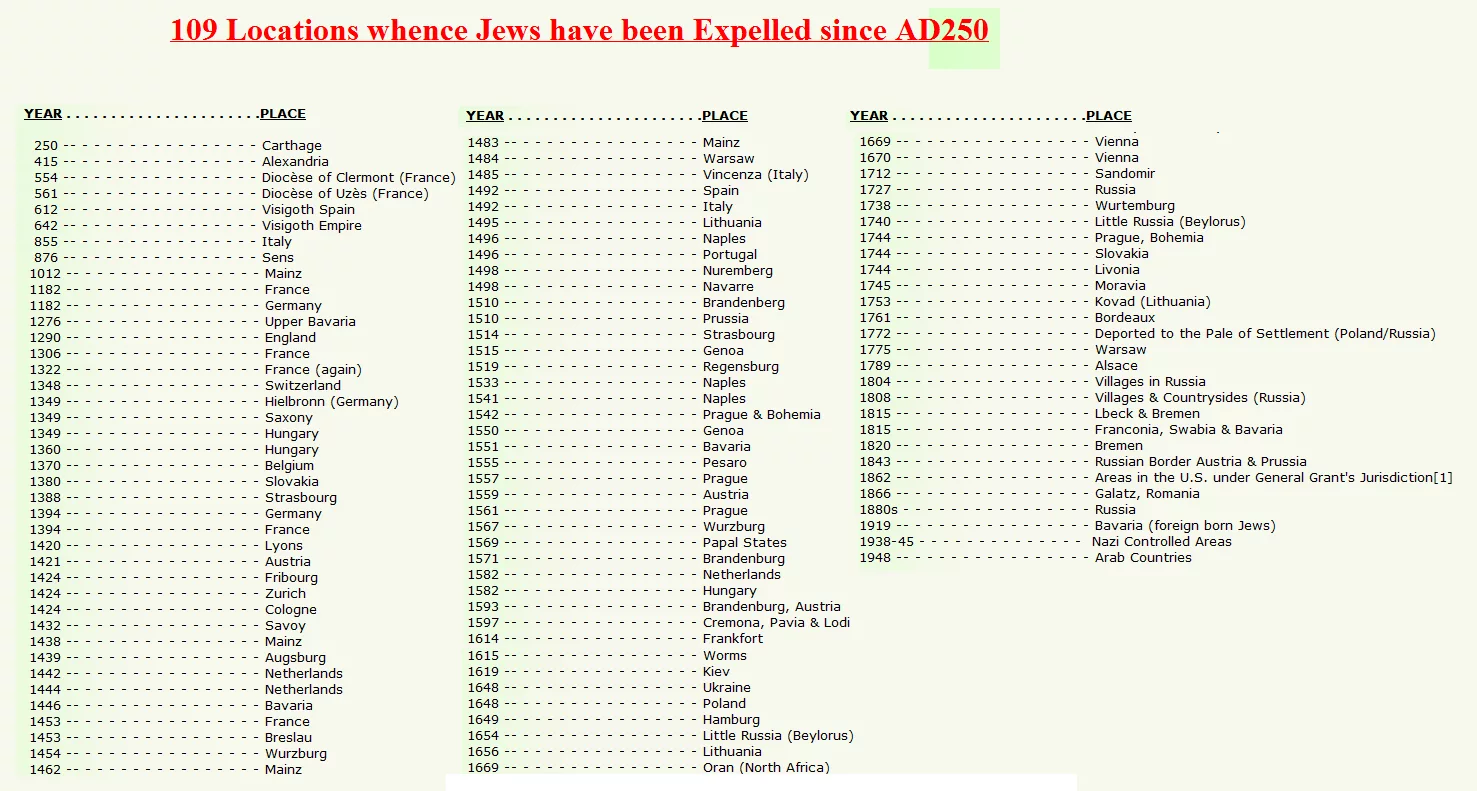Select Hielbronn (Germany) entry for 1349
Image resolution: width=1477 pixels, height=791 pixels.
332,402
